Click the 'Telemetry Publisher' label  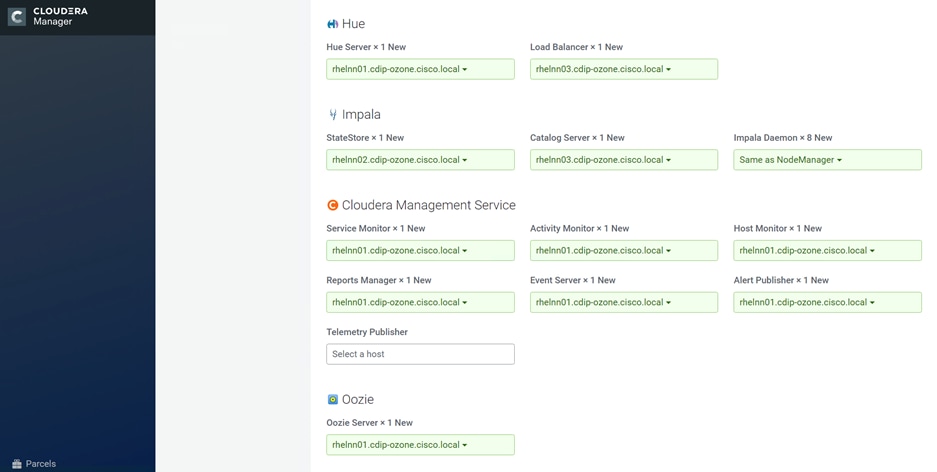367,332
